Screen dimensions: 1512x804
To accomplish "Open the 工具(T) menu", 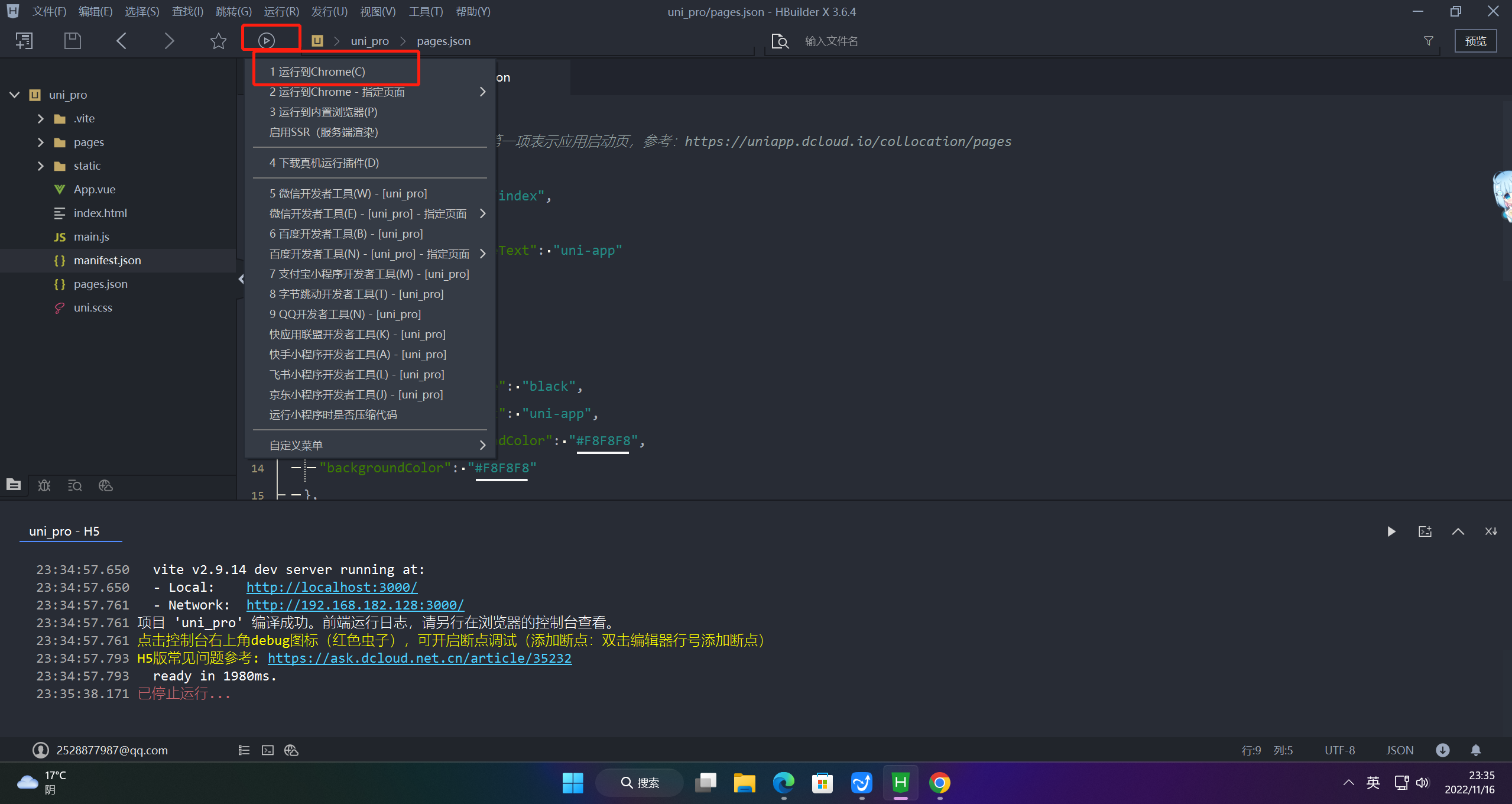I will click(x=426, y=11).
